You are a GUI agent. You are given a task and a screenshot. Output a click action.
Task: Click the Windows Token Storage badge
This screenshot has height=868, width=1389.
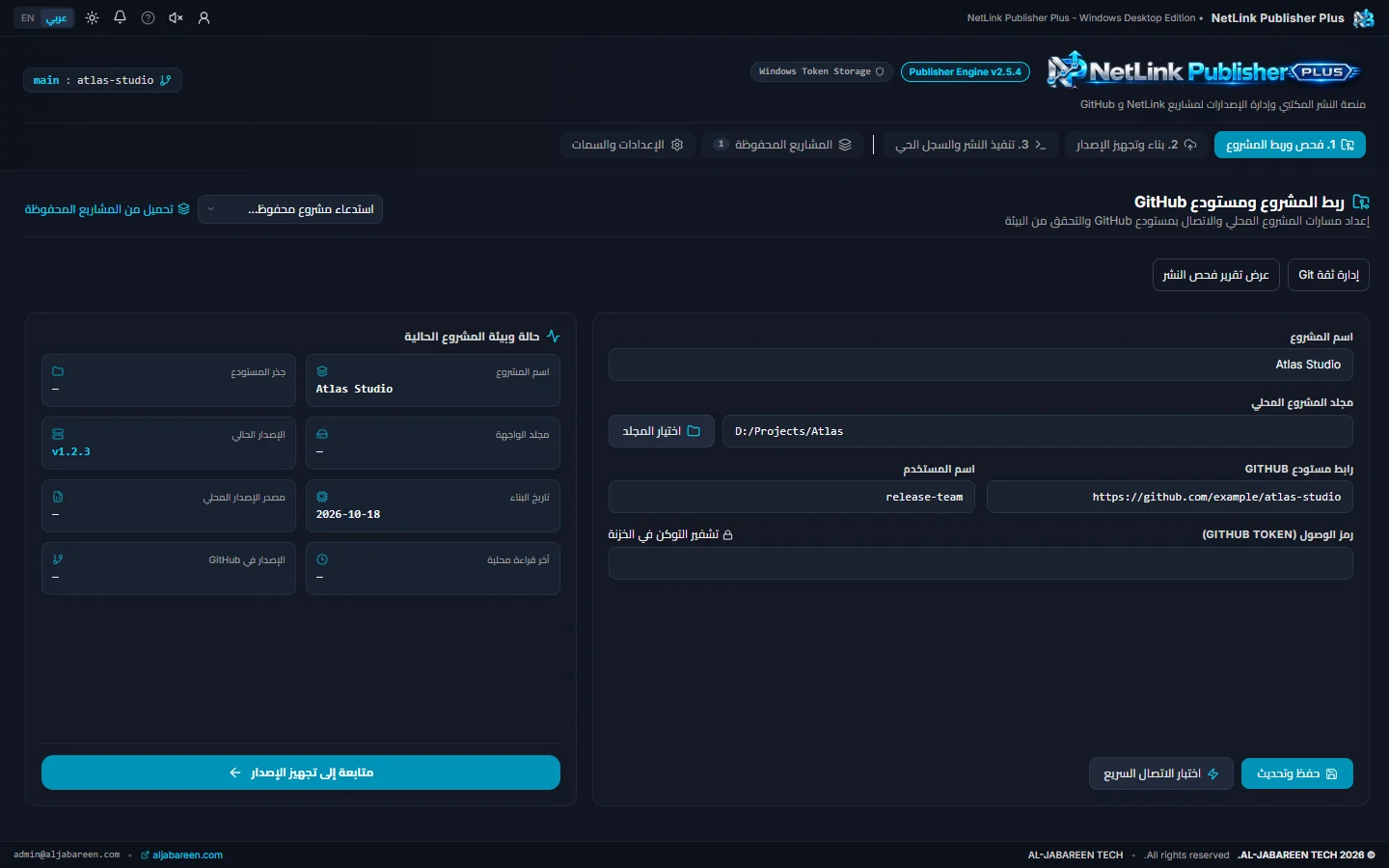point(821,71)
